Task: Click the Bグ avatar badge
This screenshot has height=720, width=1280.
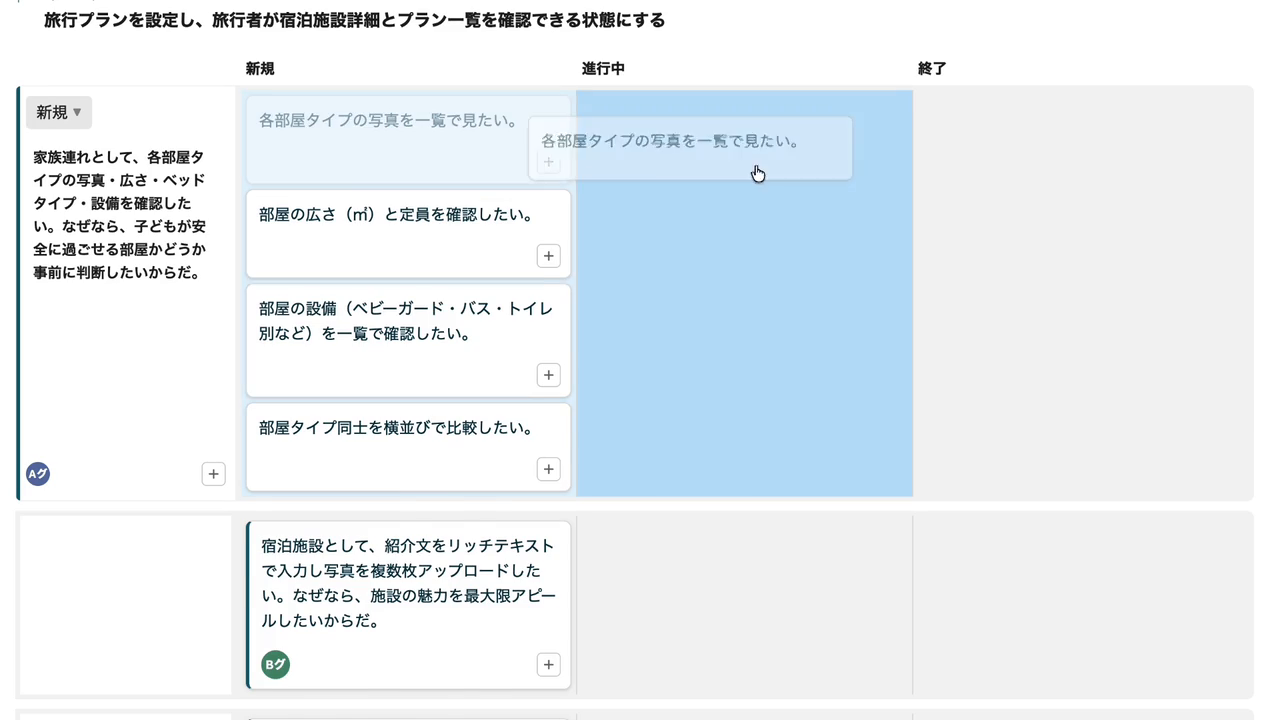Action: (275, 664)
